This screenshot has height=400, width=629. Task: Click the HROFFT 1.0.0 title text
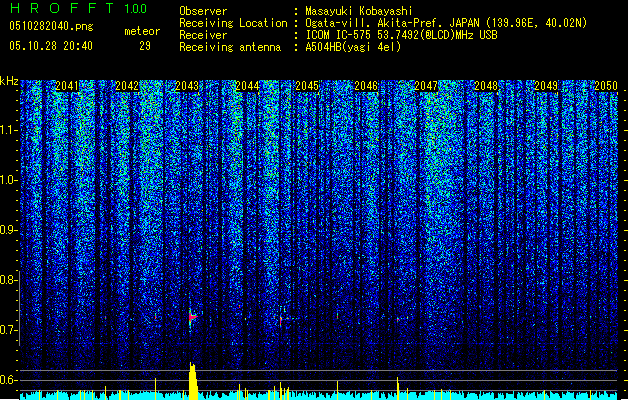pos(78,8)
